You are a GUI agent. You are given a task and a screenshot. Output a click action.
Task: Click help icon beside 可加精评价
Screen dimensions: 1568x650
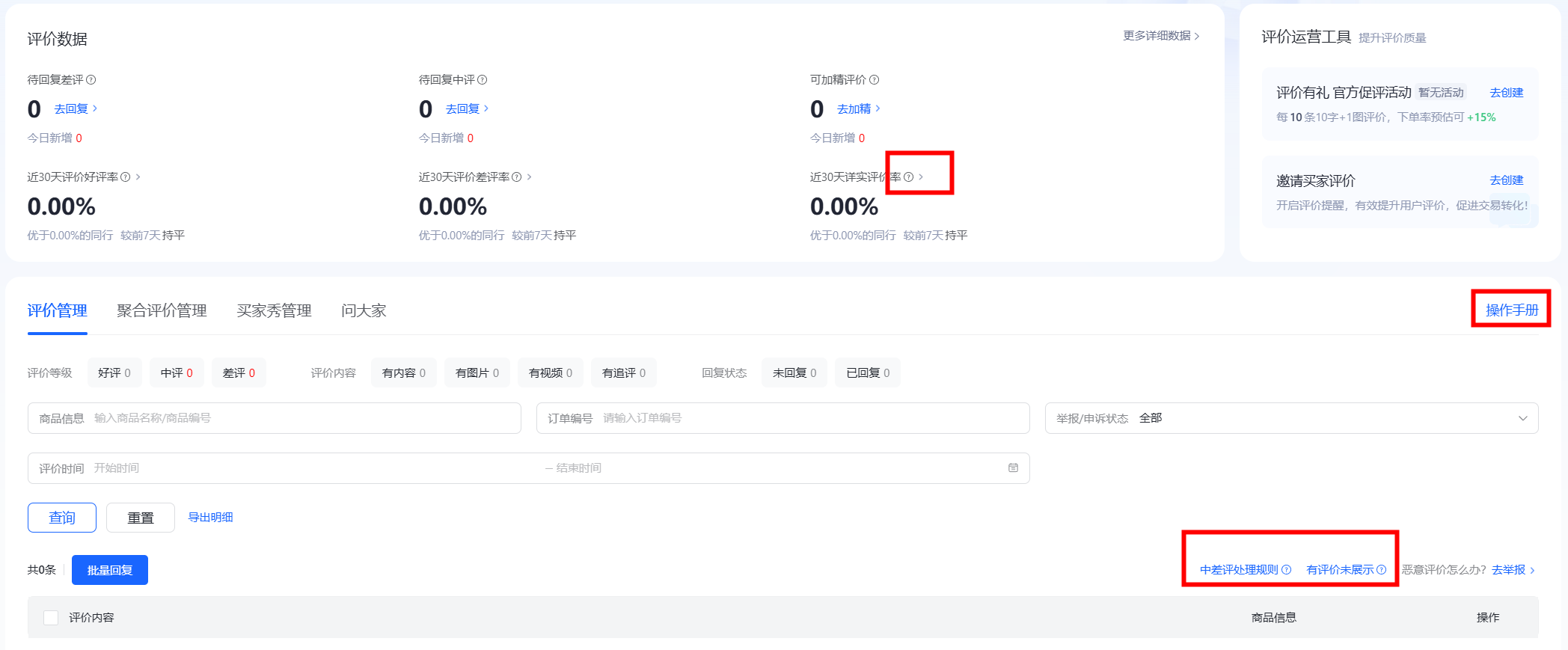(x=874, y=80)
